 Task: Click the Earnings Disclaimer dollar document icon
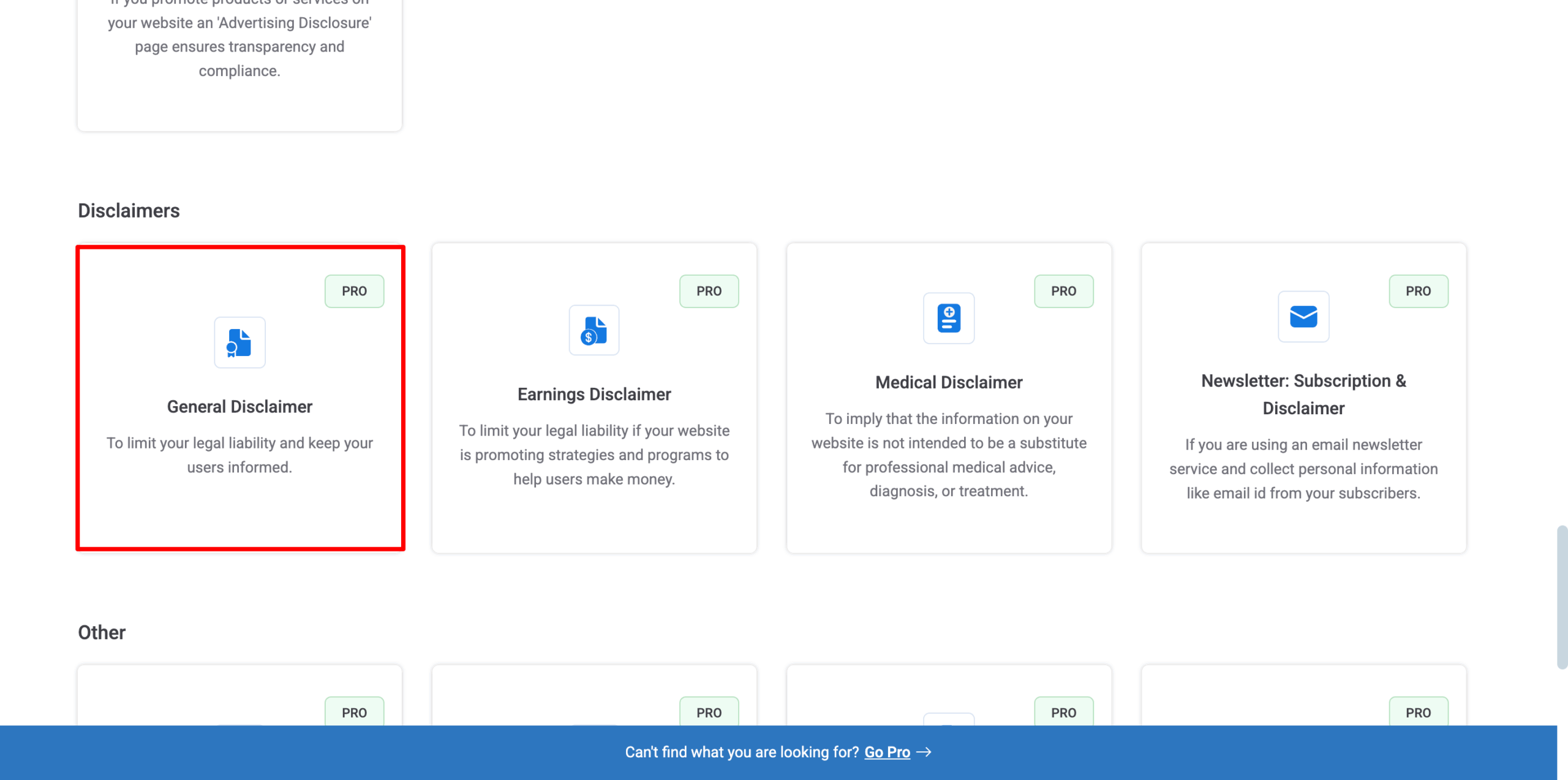pyautogui.click(x=593, y=330)
